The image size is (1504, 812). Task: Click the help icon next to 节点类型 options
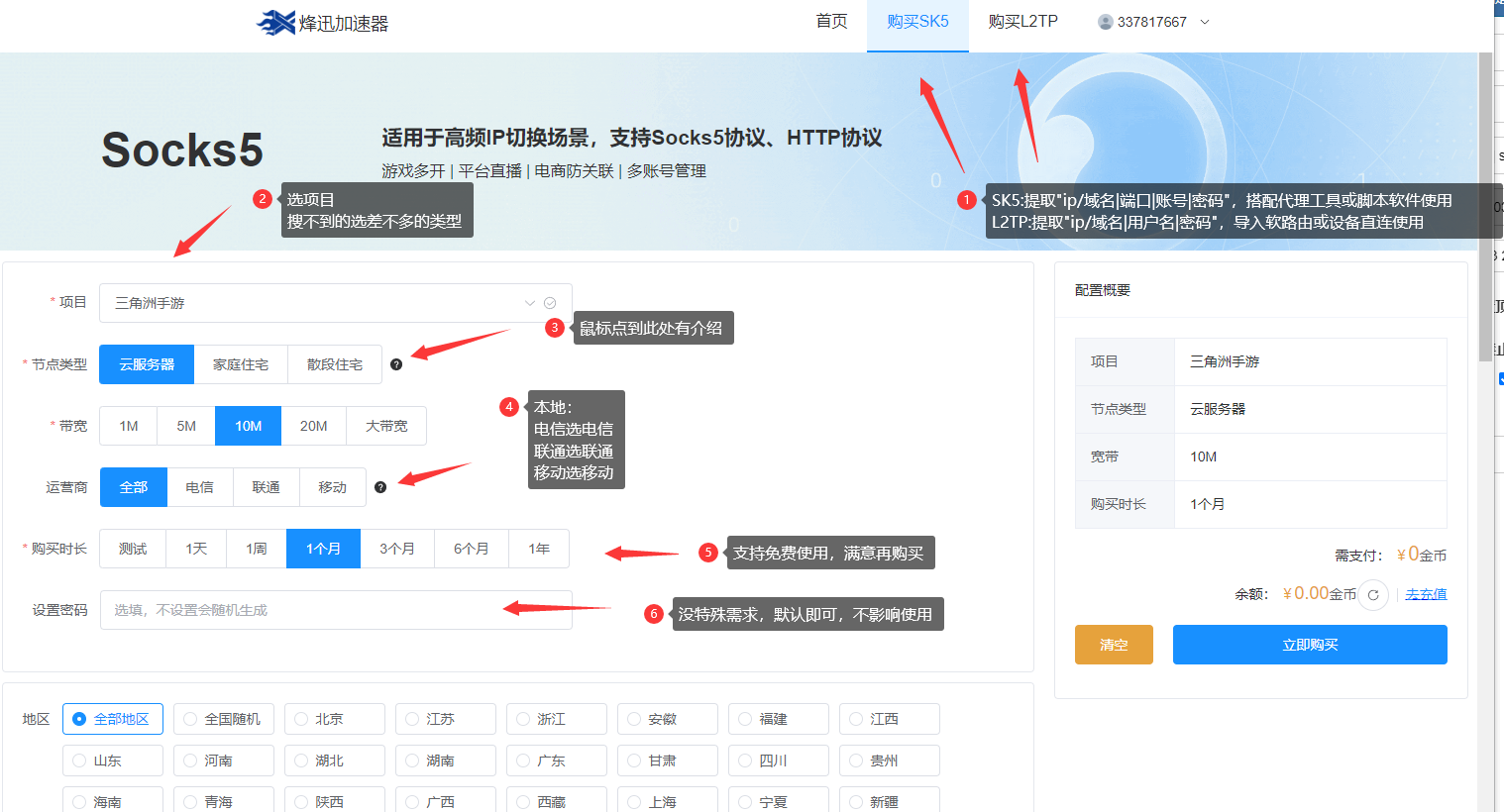(x=396, y=364)
